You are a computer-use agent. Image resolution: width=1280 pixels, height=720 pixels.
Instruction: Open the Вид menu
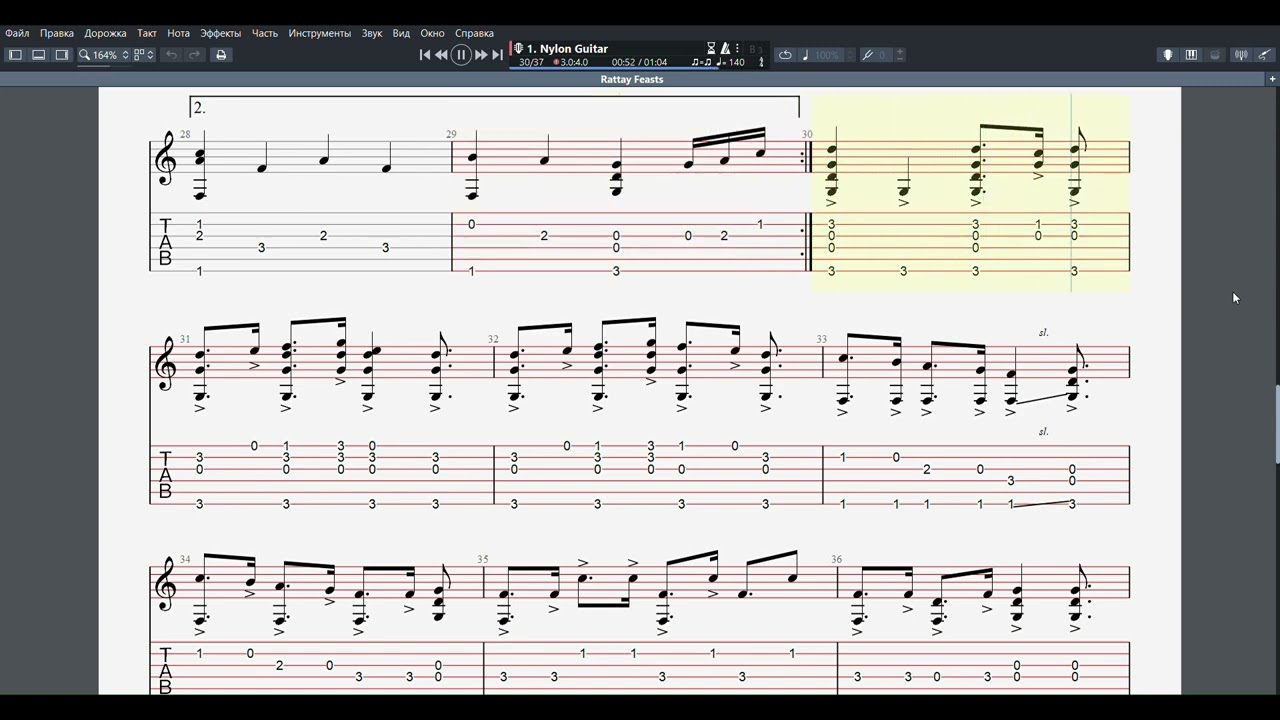click(x=401, y=33)
